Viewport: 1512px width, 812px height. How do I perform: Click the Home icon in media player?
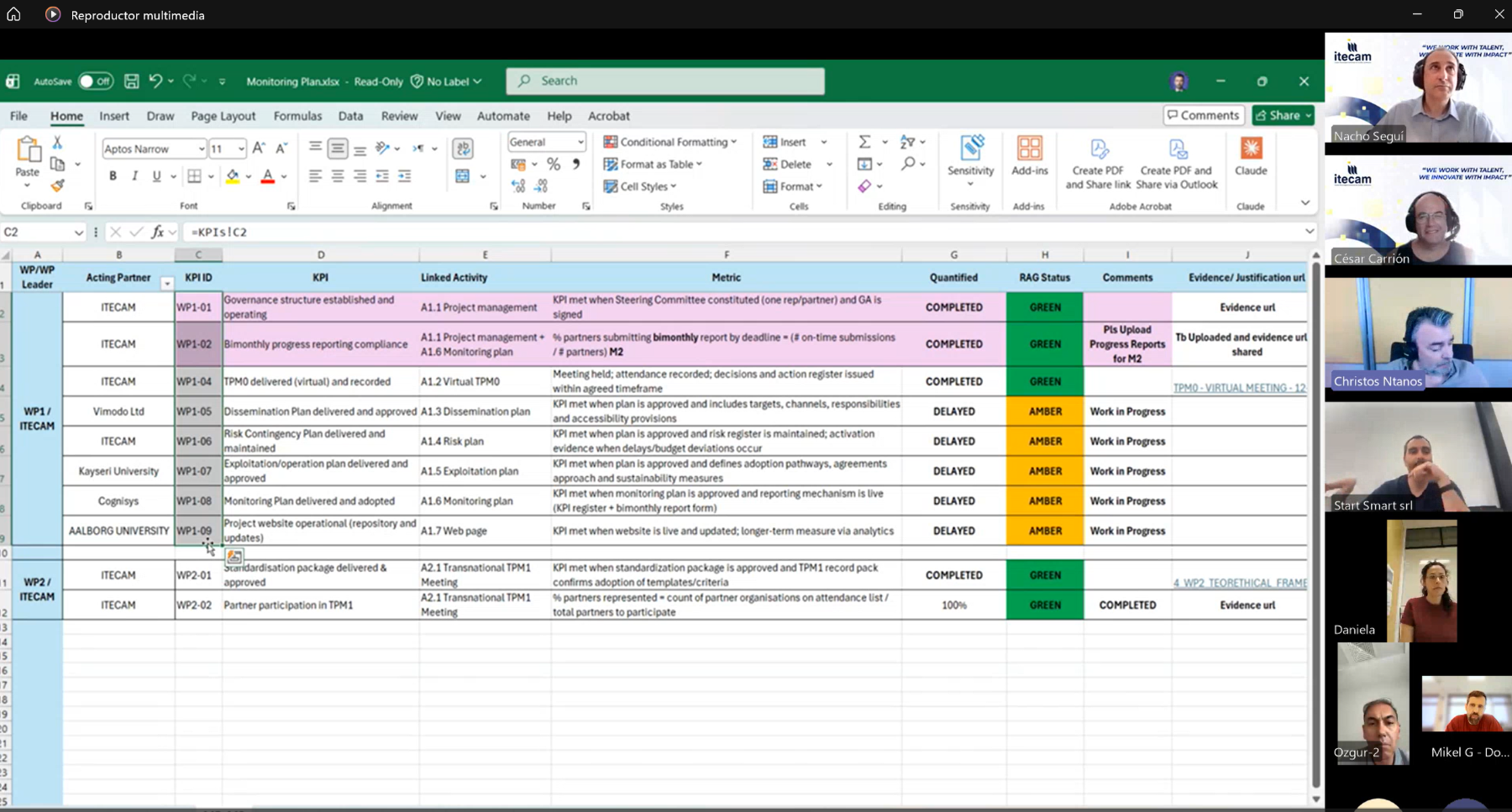click(x=13, y=14)
